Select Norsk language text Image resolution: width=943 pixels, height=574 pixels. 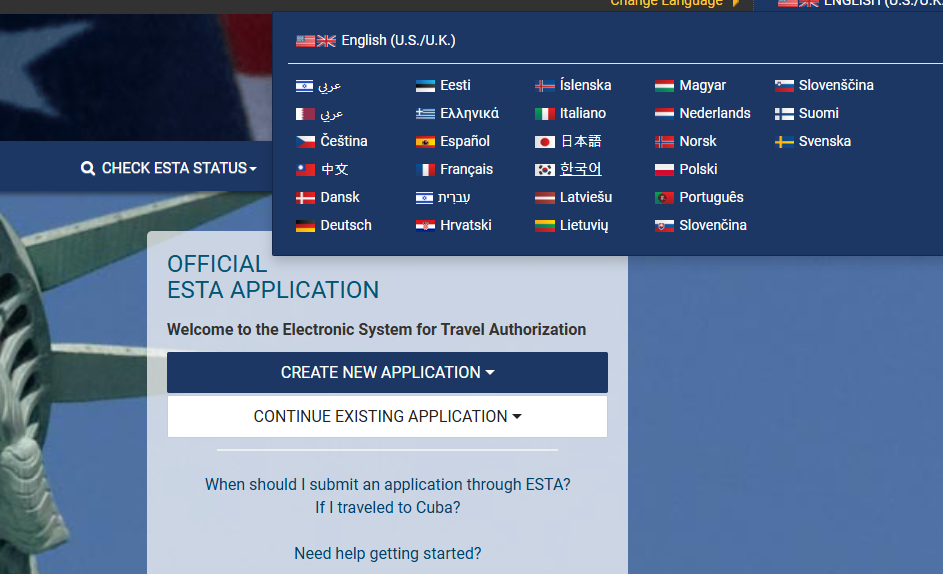pyautogui.click(x=698, y=142)
